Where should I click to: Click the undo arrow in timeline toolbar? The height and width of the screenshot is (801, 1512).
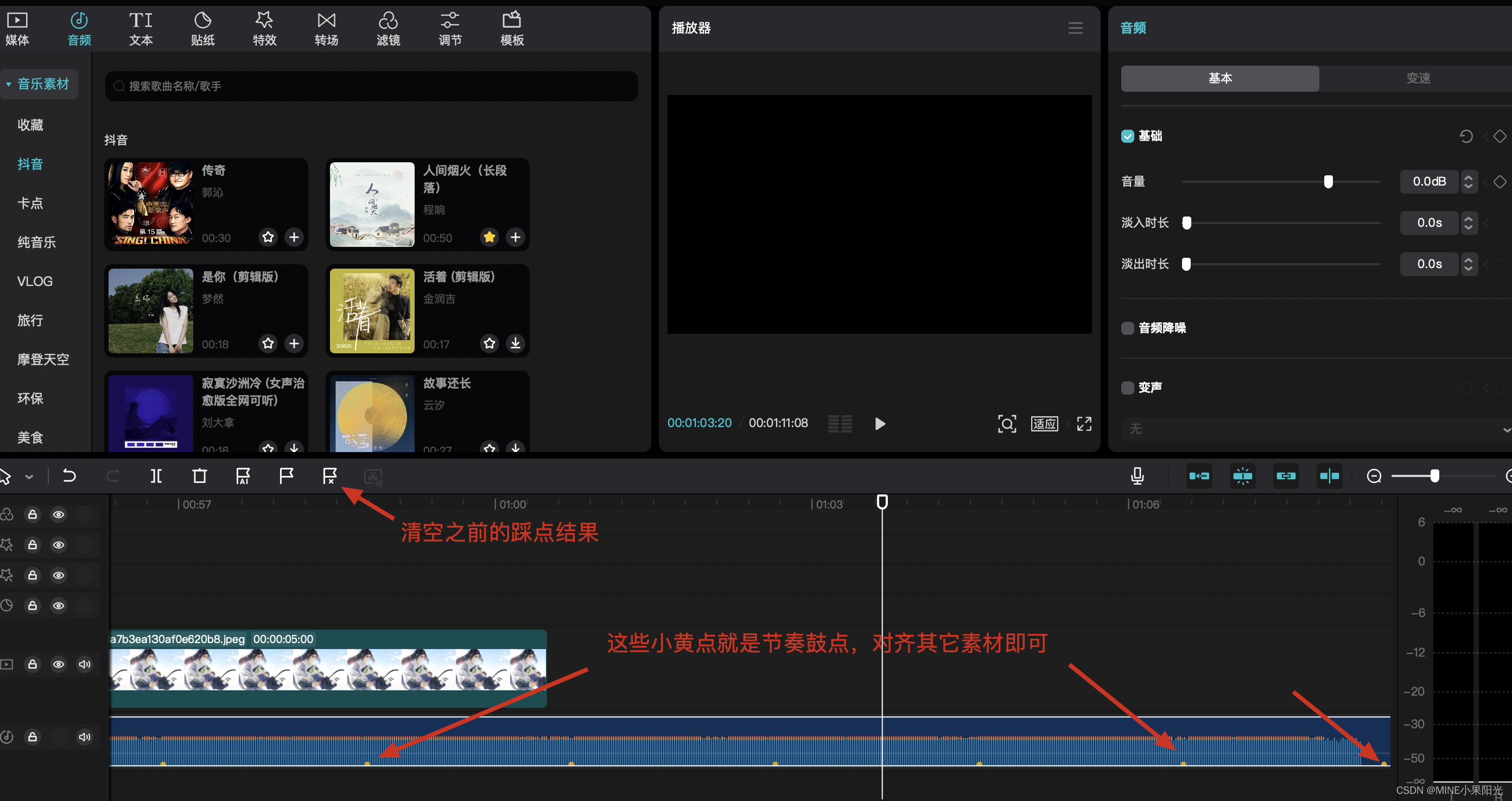69,475
